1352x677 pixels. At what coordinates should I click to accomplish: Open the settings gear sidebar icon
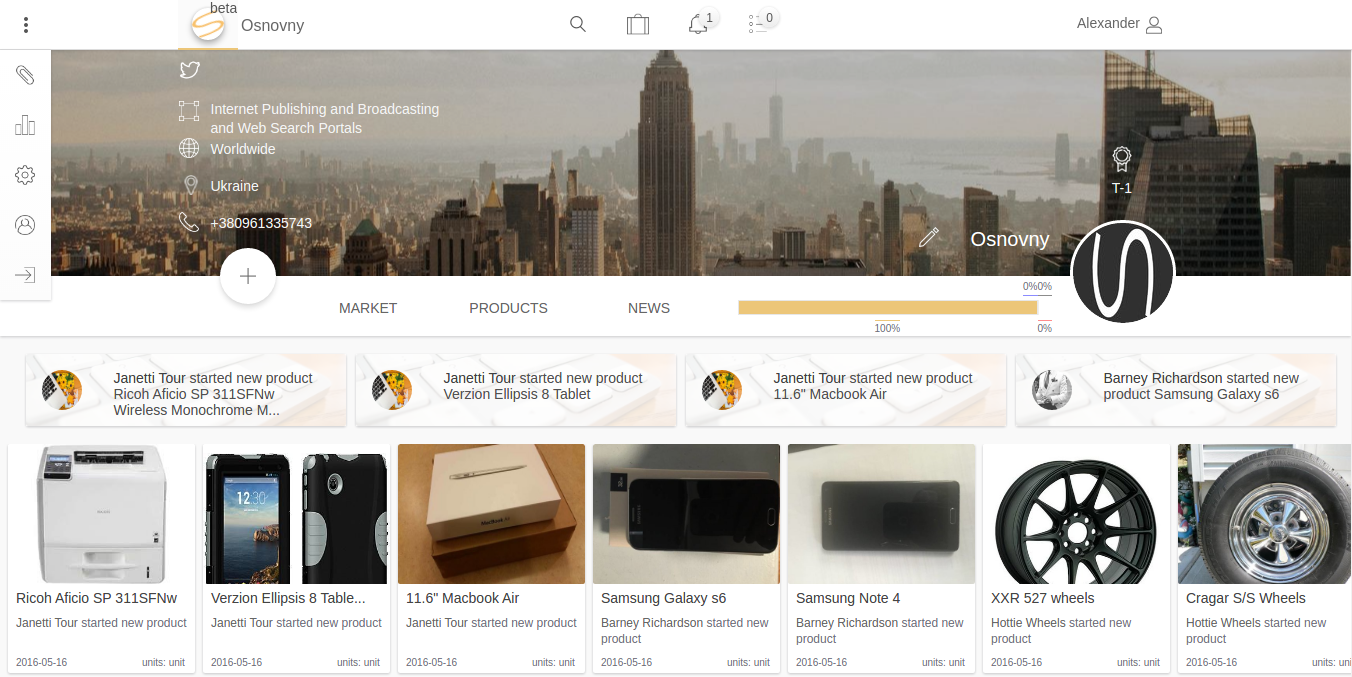25,175
